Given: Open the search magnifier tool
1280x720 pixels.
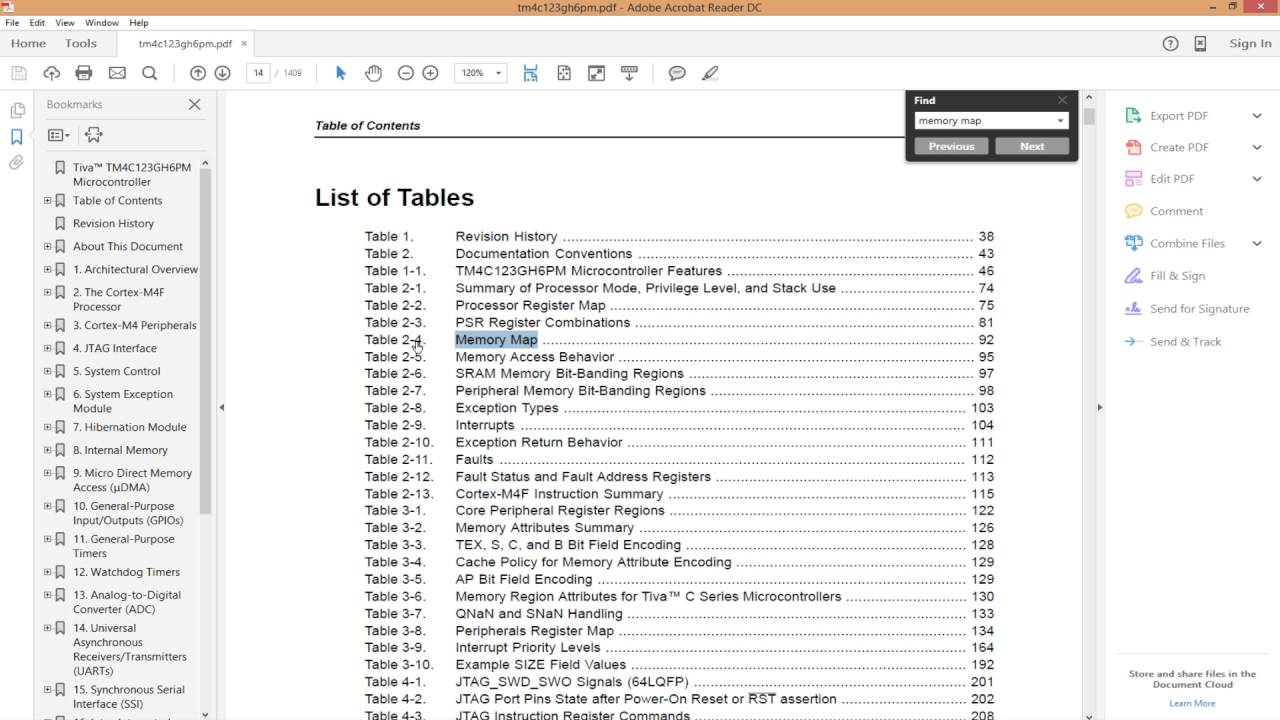Looking at the screenshot, I should coord(150,73).
